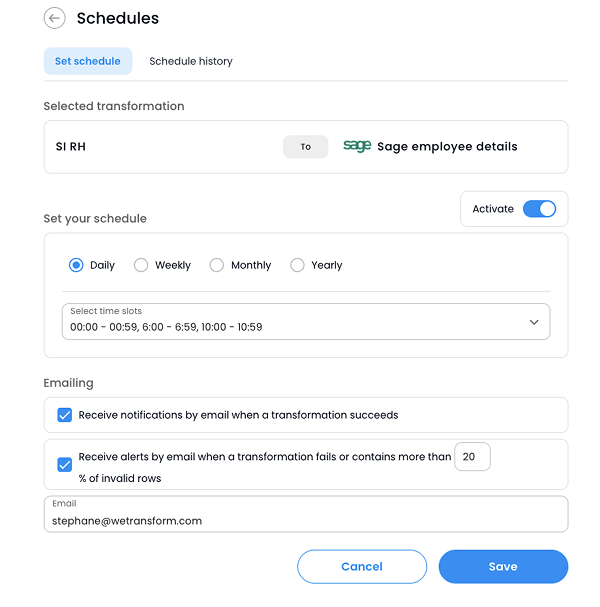Screen dimensions: 600x607
Task: Switch to the Schedule history tab
Action: pyautogui.click(x=191, y=61)
